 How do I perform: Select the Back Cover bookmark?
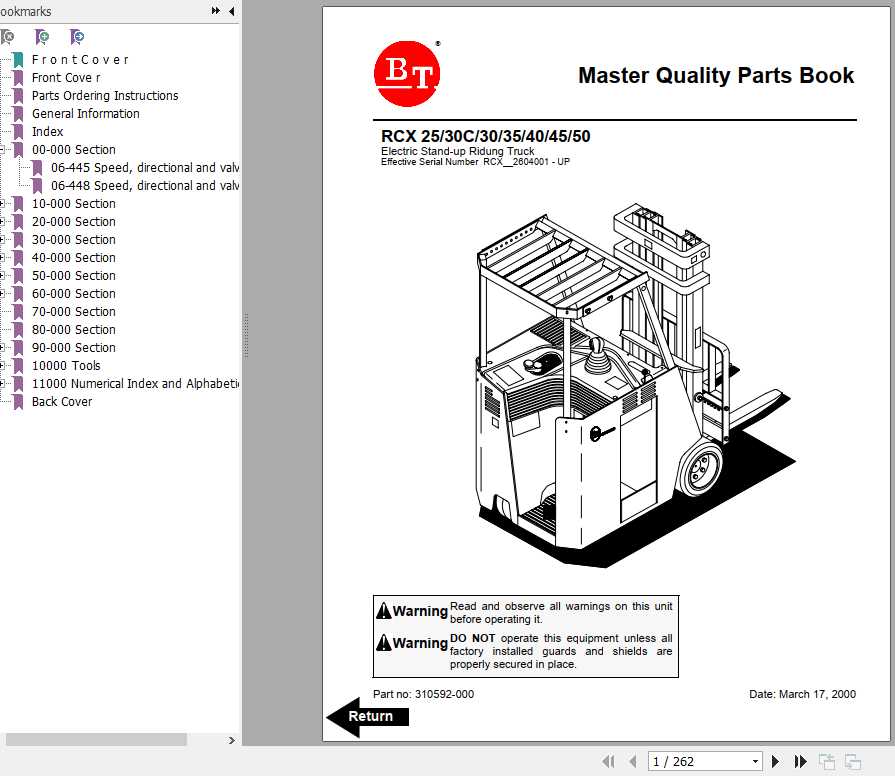[62, 401]
